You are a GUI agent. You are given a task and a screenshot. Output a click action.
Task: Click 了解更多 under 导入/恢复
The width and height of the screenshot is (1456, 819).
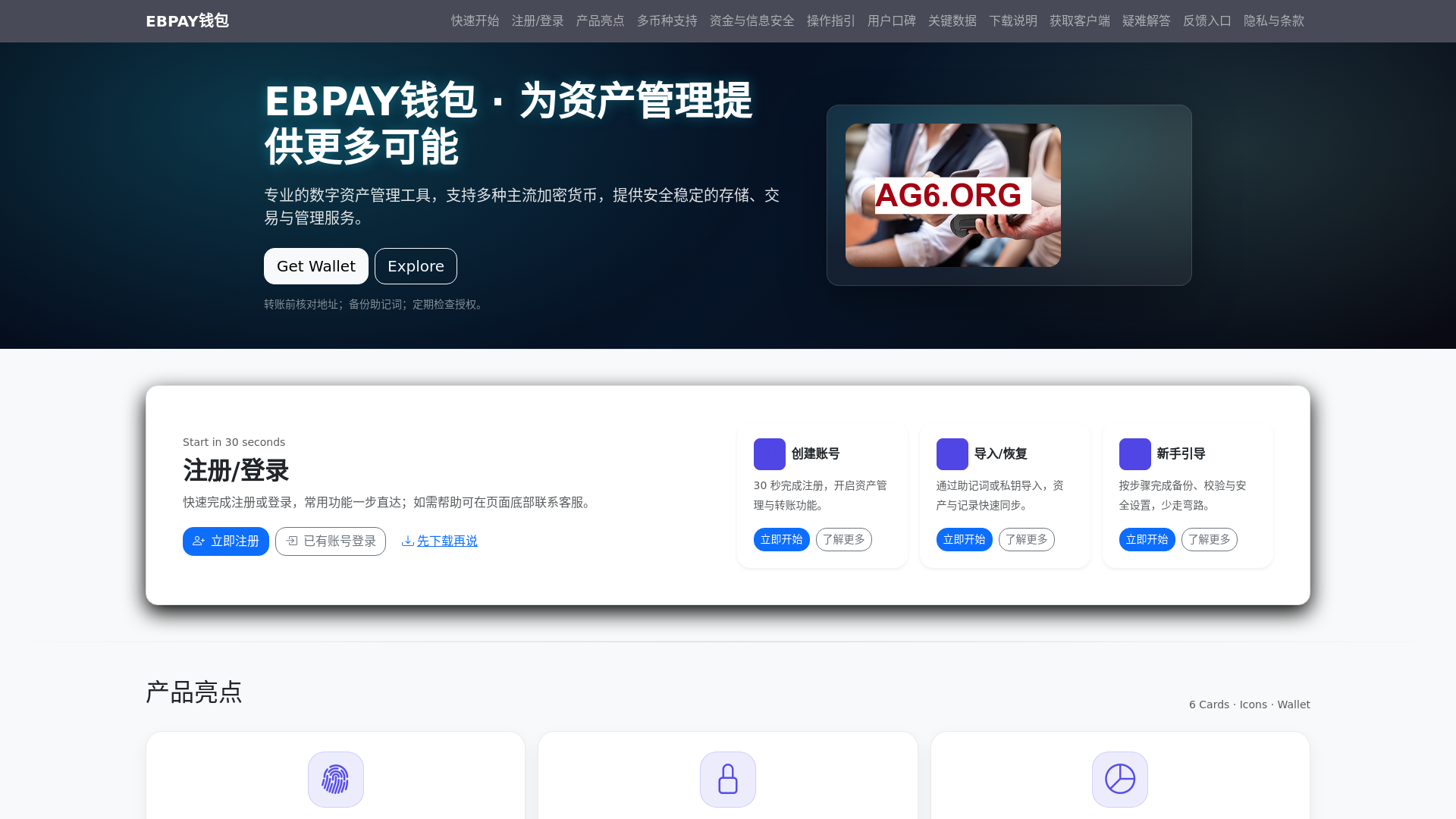[x=1027, y=540]
